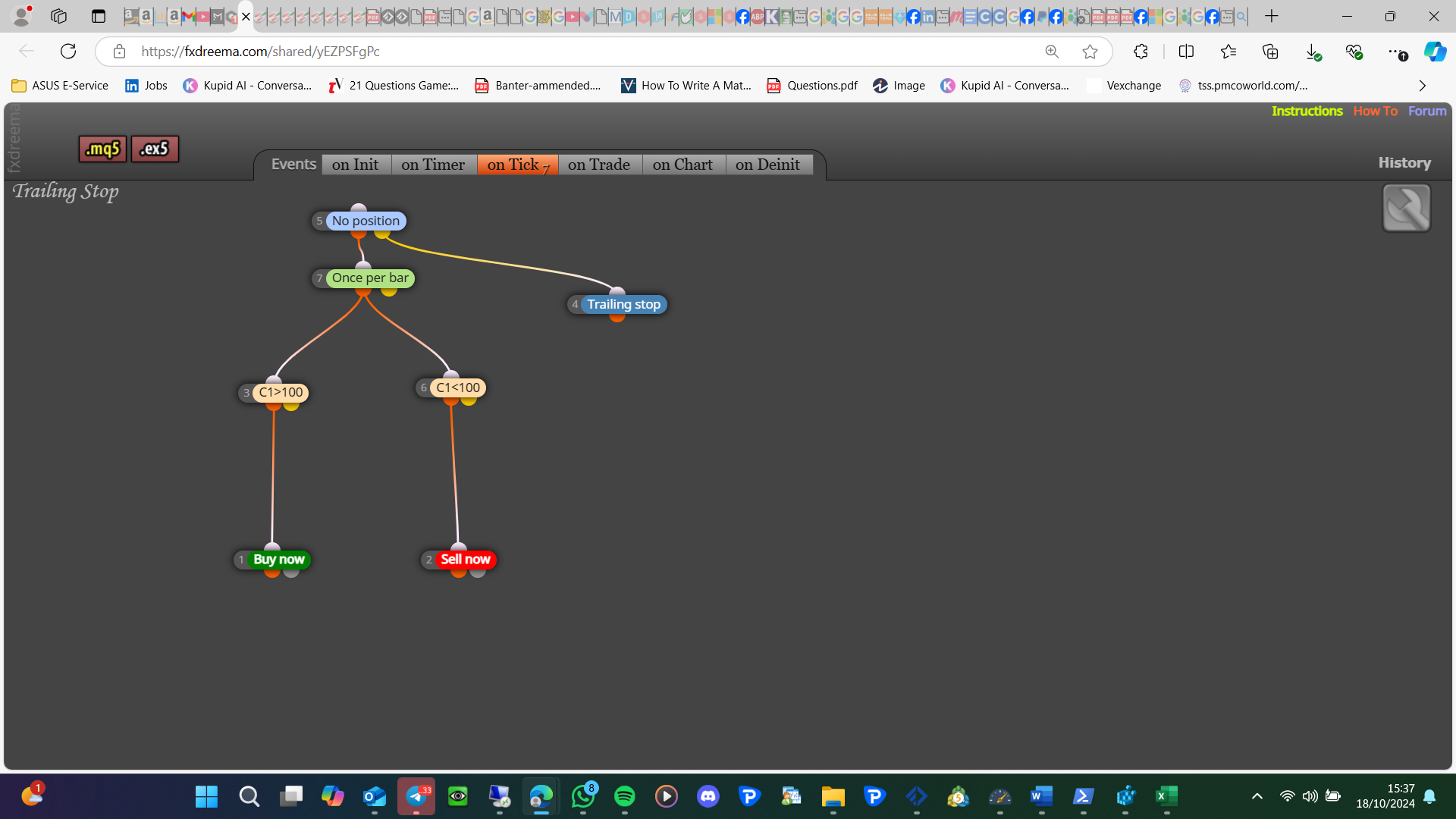The width and height of the screenshot is (1456, 819).
Task: Select the Once per bar block
Action: (370, 278)
